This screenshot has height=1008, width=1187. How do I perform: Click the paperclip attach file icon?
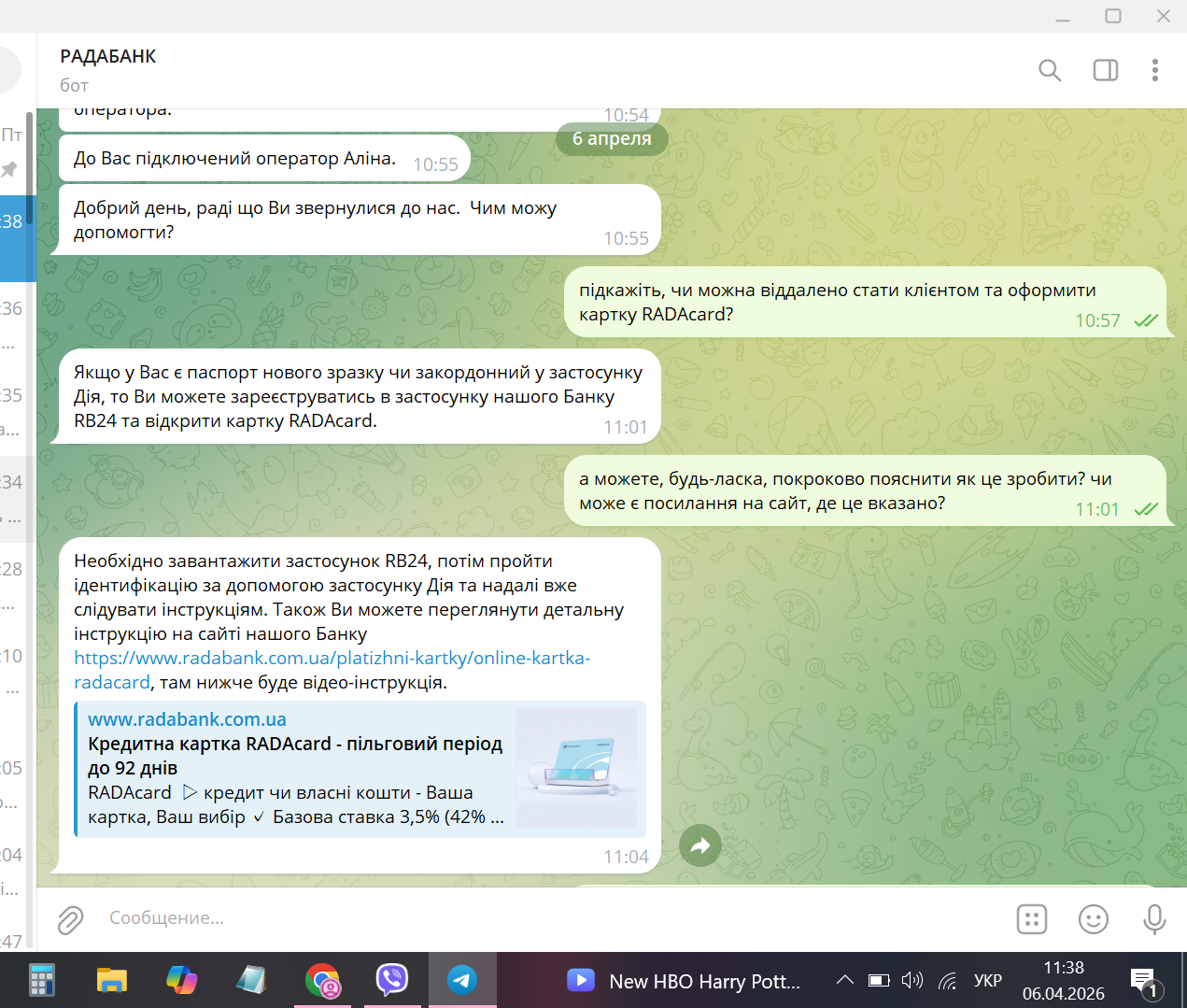(70, 919)
